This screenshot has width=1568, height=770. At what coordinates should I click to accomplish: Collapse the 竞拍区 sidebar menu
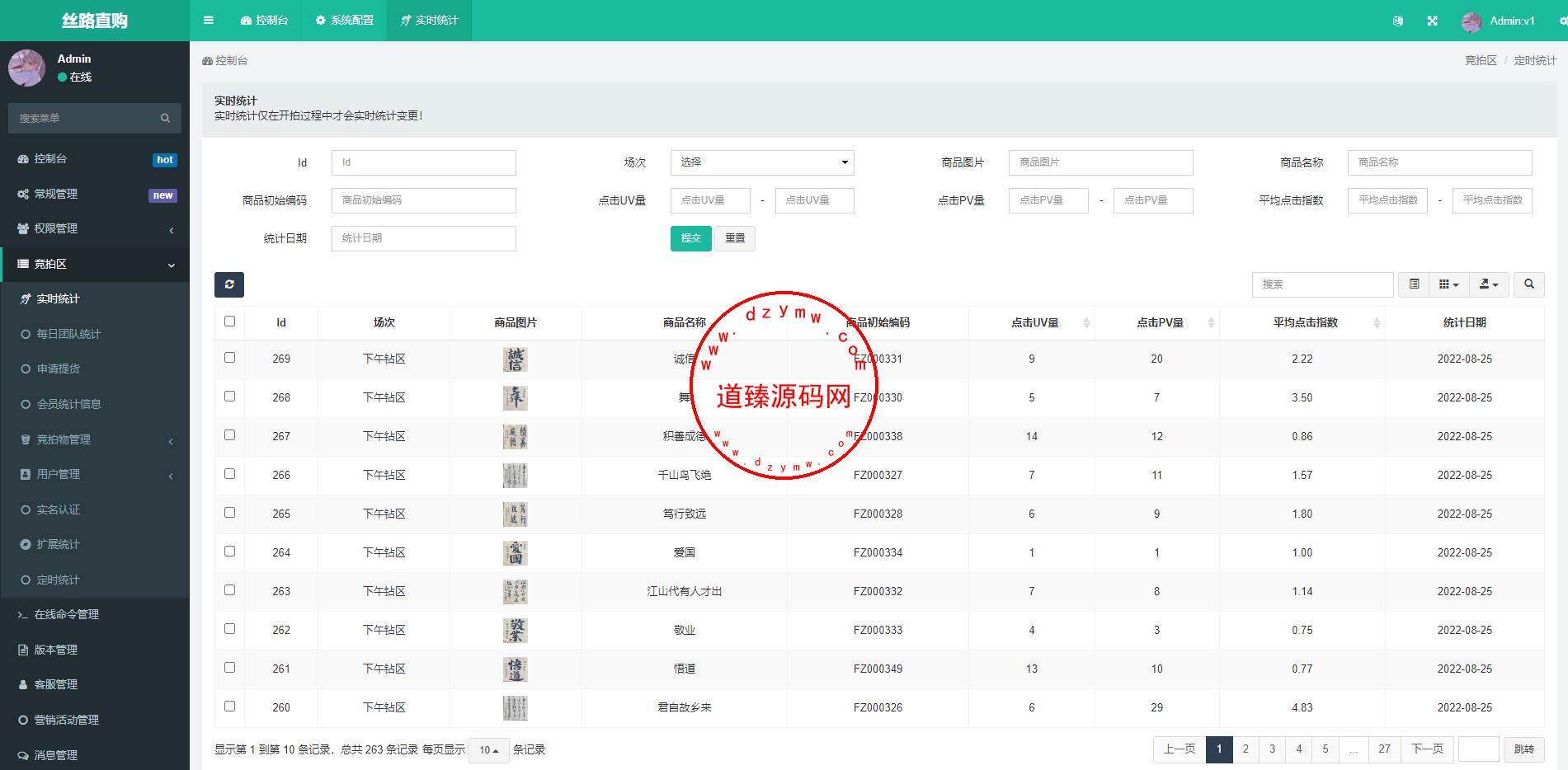[95, 265]
